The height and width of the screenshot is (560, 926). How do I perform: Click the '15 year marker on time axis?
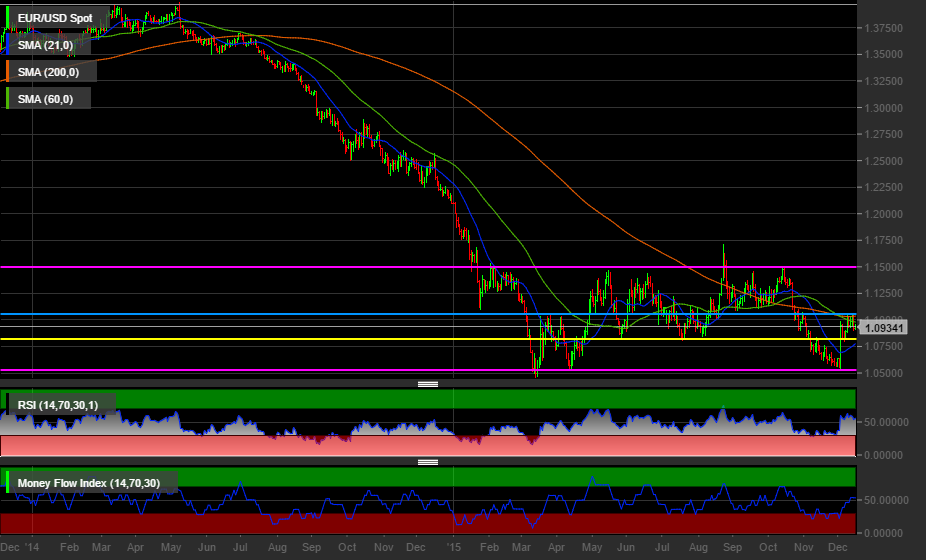(454, 548)
